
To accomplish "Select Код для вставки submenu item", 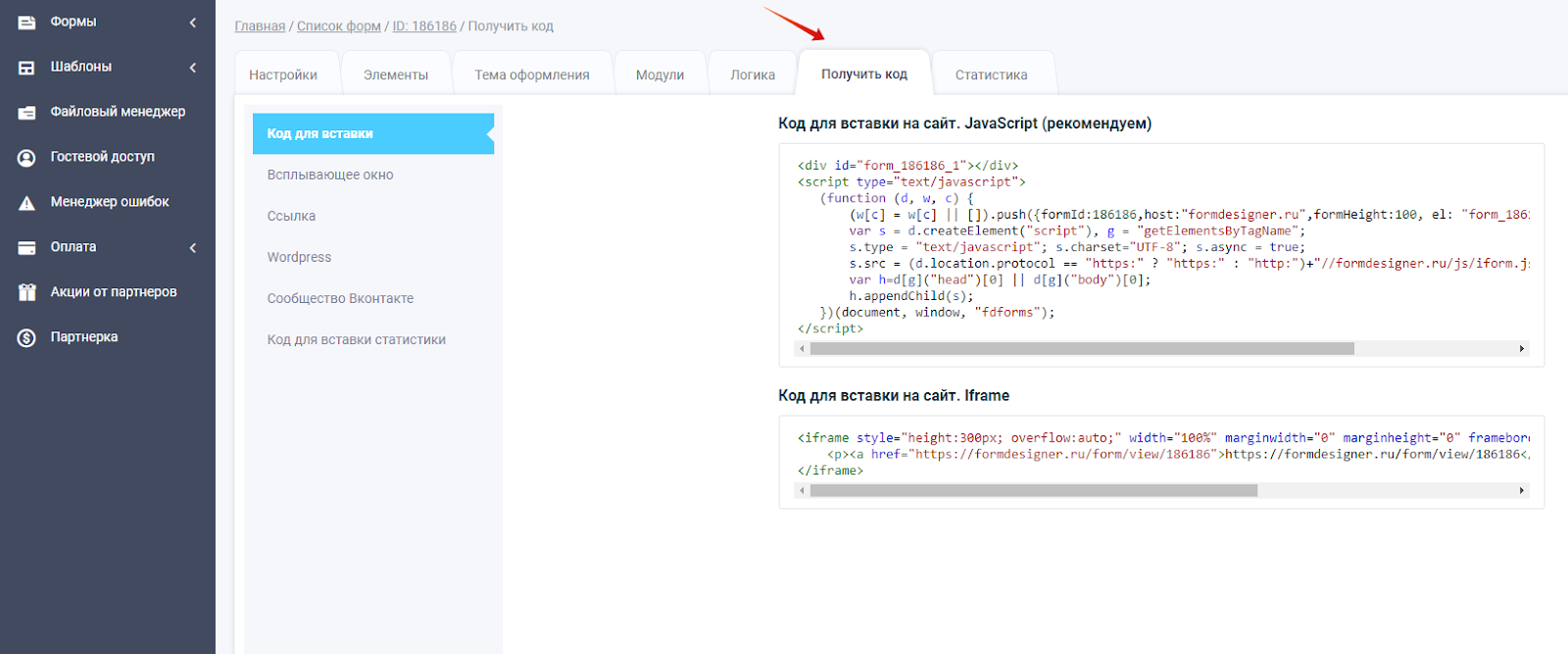I will point(373,133).
